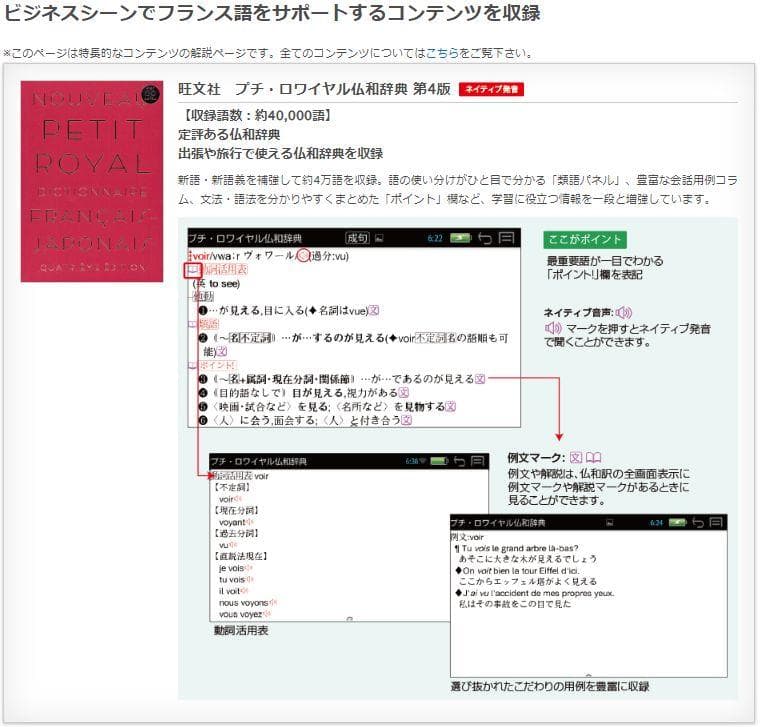Play audio for vous voyez

click(267, 614)
